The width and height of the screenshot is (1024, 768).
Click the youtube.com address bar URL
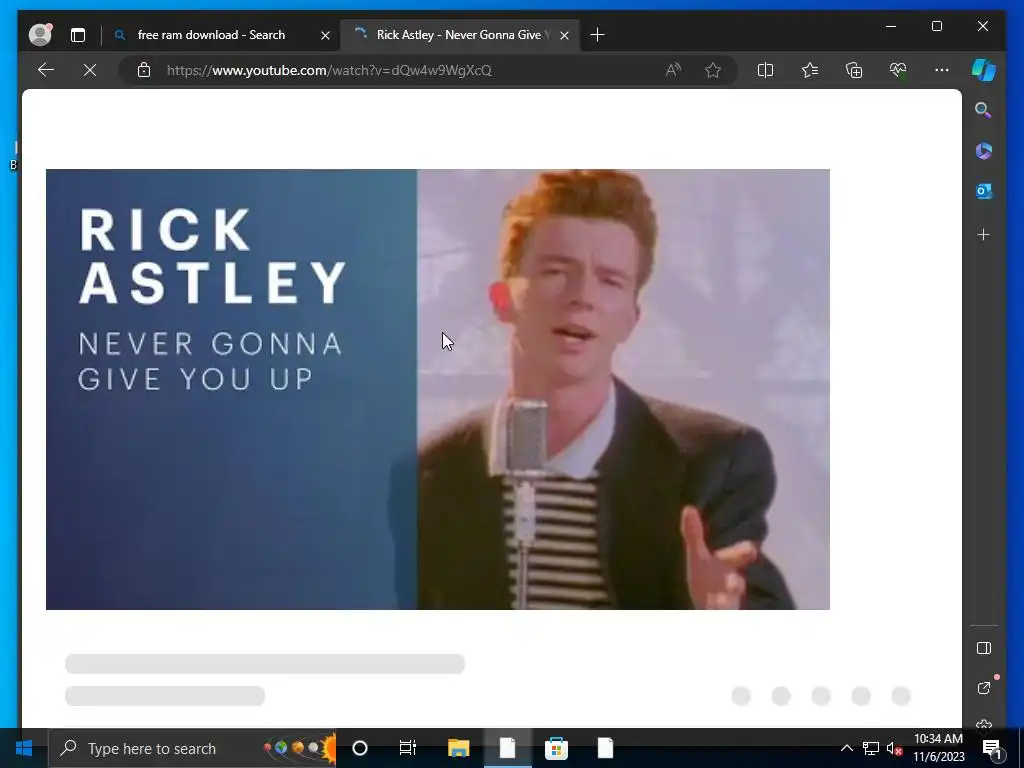pyautogui.click(x=329, y=71)
